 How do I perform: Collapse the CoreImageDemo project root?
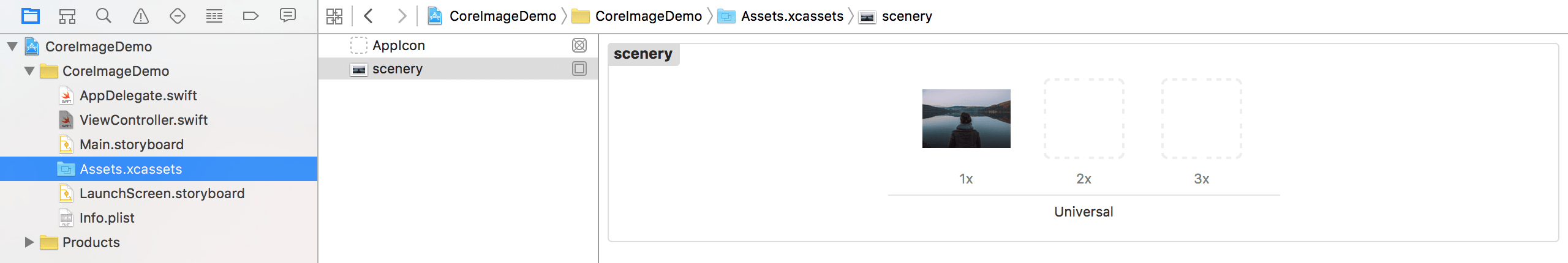click(x=12, y=46)
